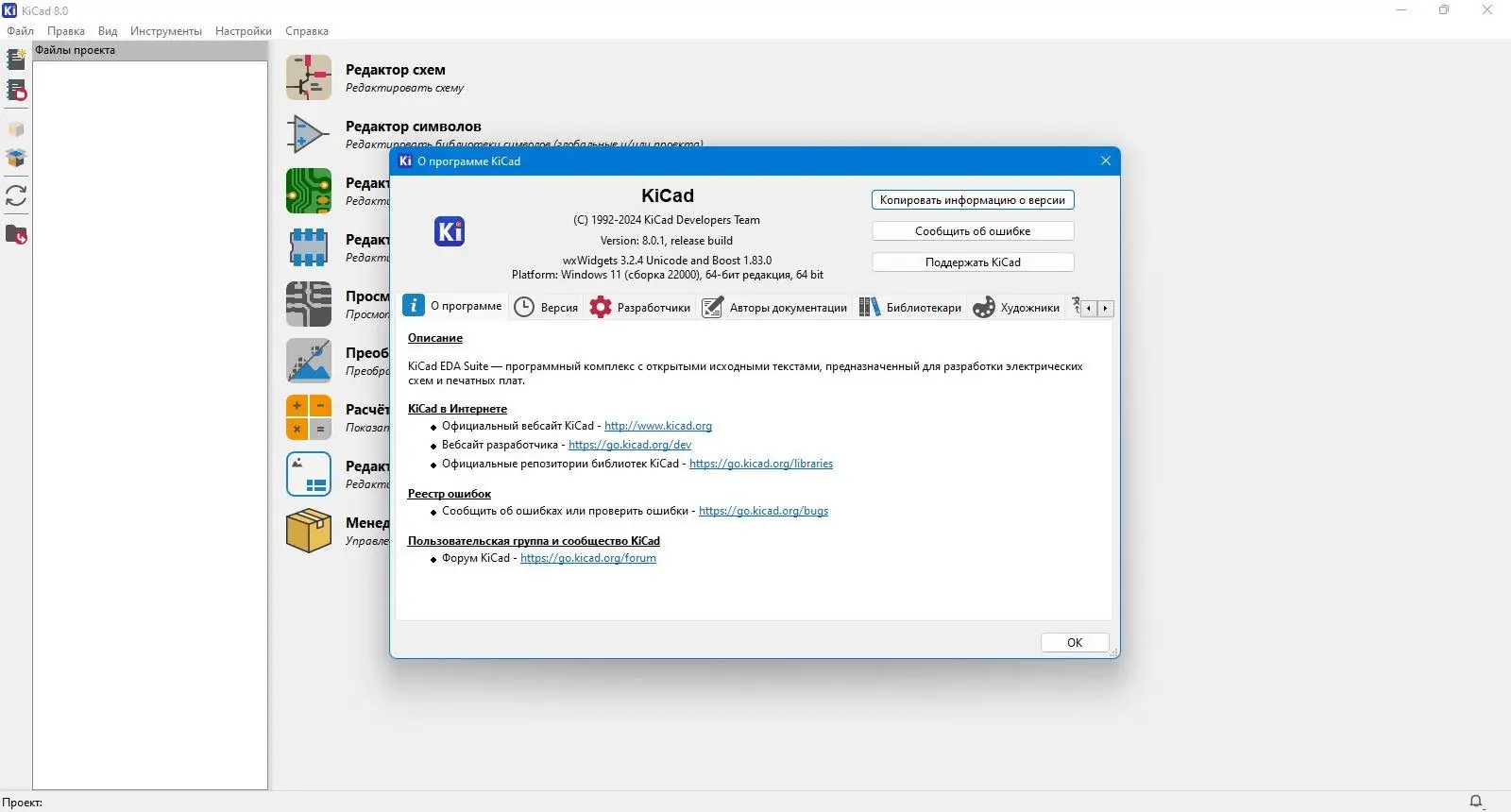Open the https://go.kicad.org/dev link
The image size is (1511, 812).
[x=630, y=445]
